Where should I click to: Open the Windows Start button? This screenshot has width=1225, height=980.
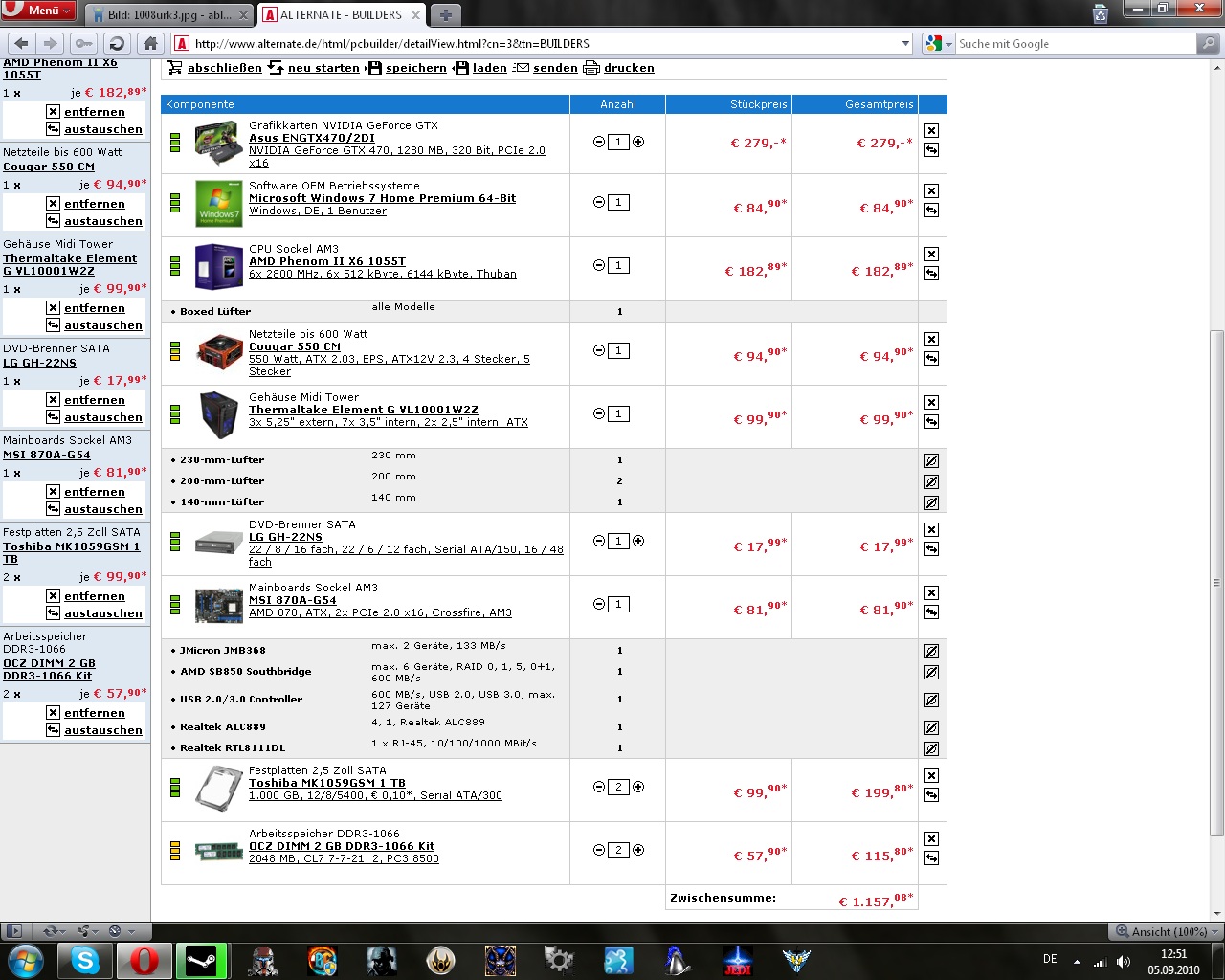point(26,961)
